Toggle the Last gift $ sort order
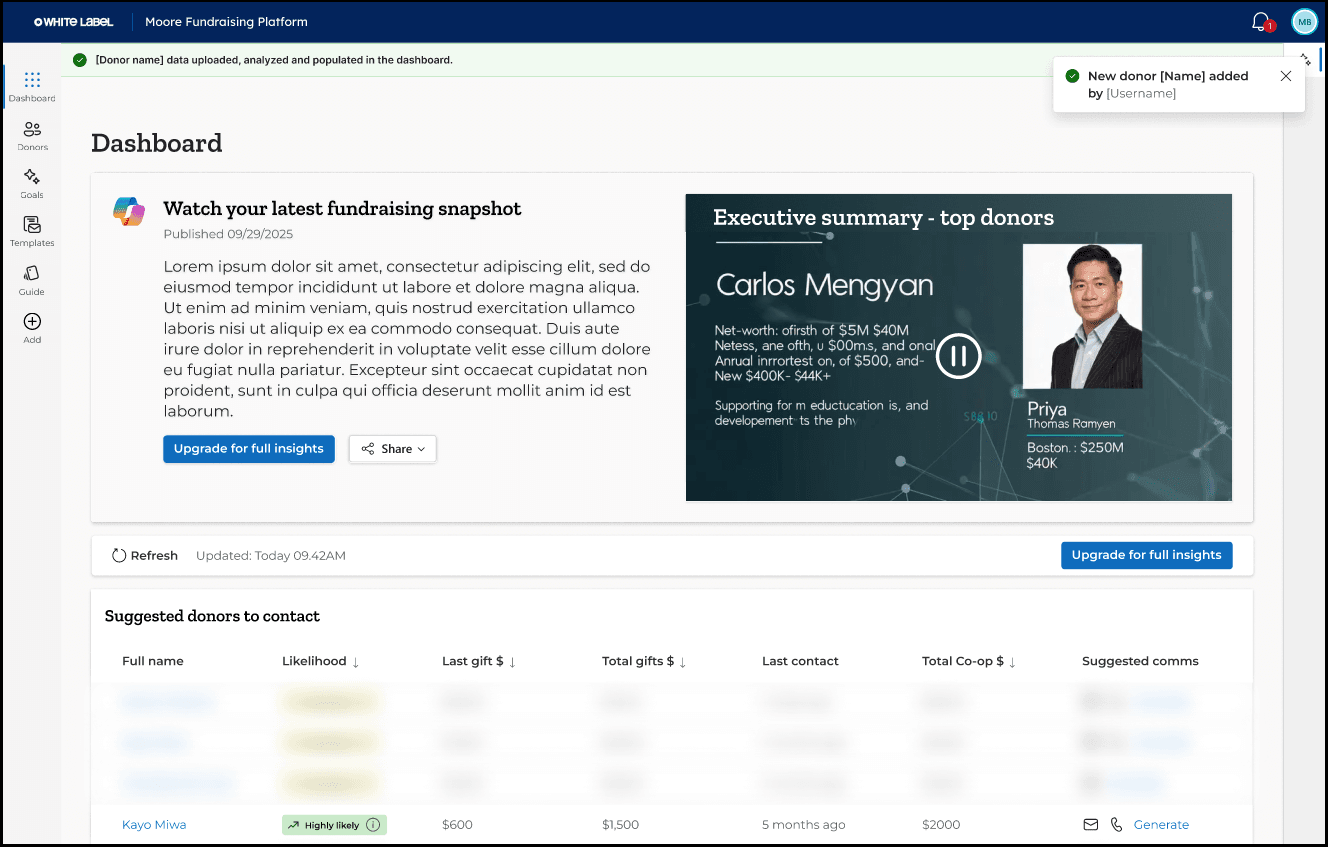The width and height of the screenshot is (1328, 847). [511, 661]
